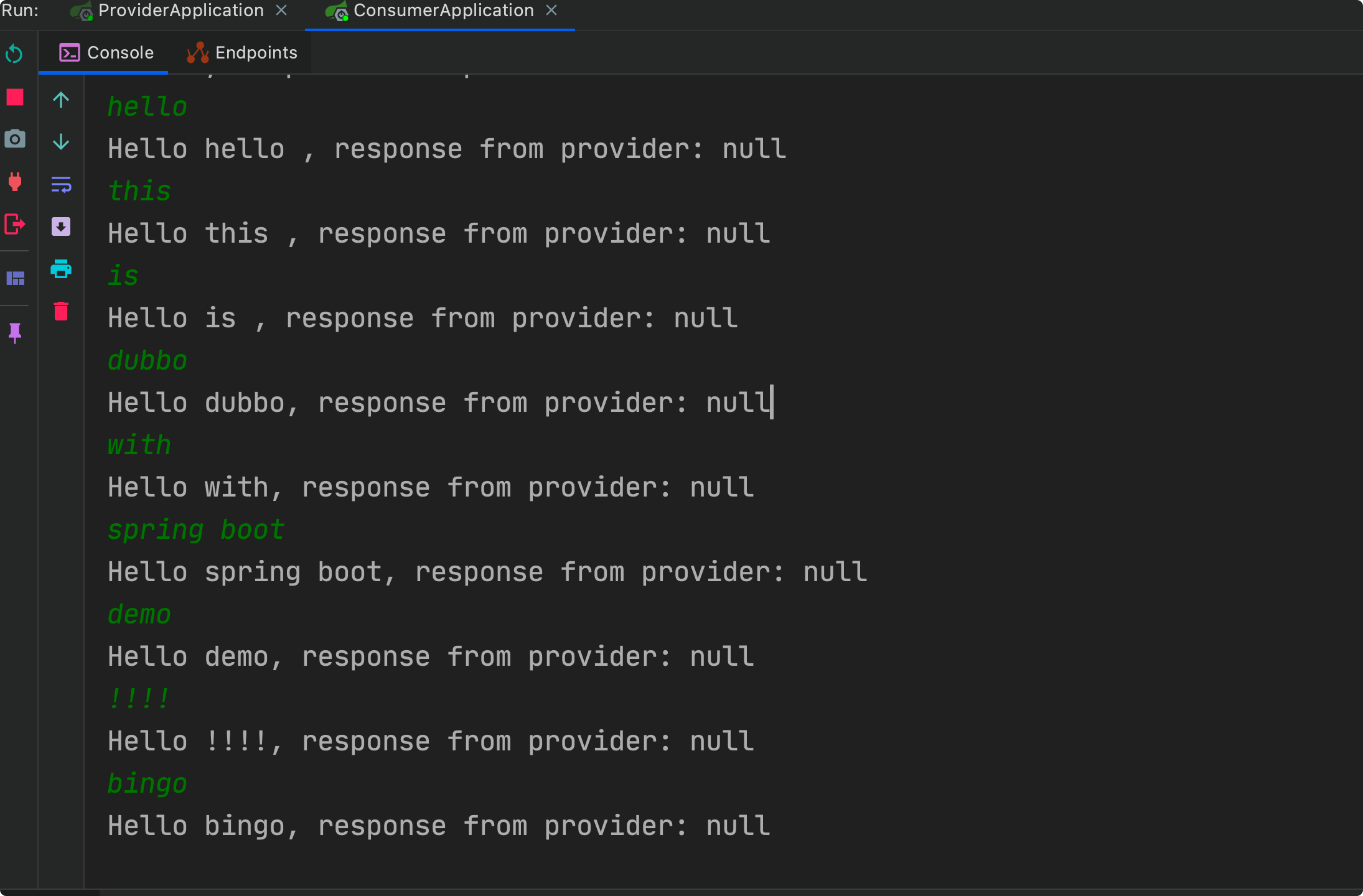The height and width of the screenshot is (896, 1363).
Task: Click the green input text 'this'
Action: click(x=139, y=191)
